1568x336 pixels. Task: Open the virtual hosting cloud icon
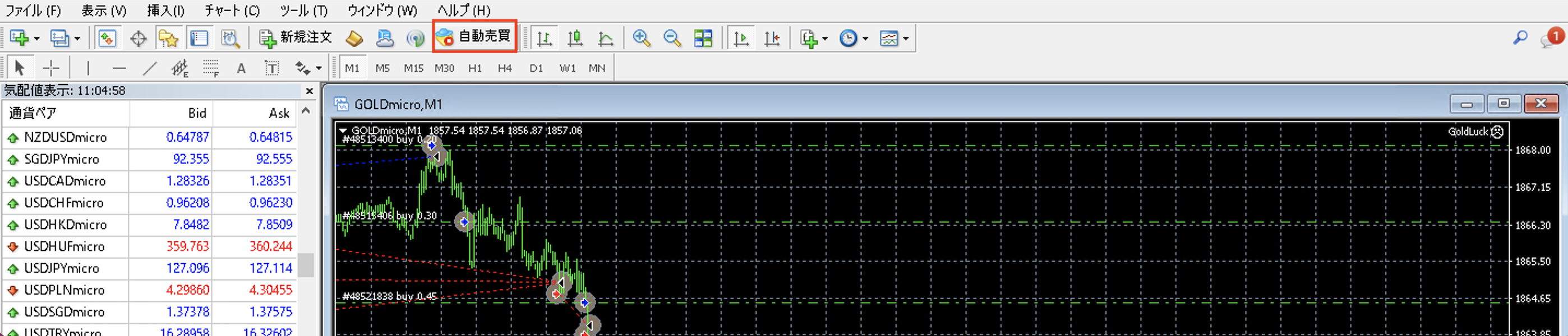click(x=385, y=38)
